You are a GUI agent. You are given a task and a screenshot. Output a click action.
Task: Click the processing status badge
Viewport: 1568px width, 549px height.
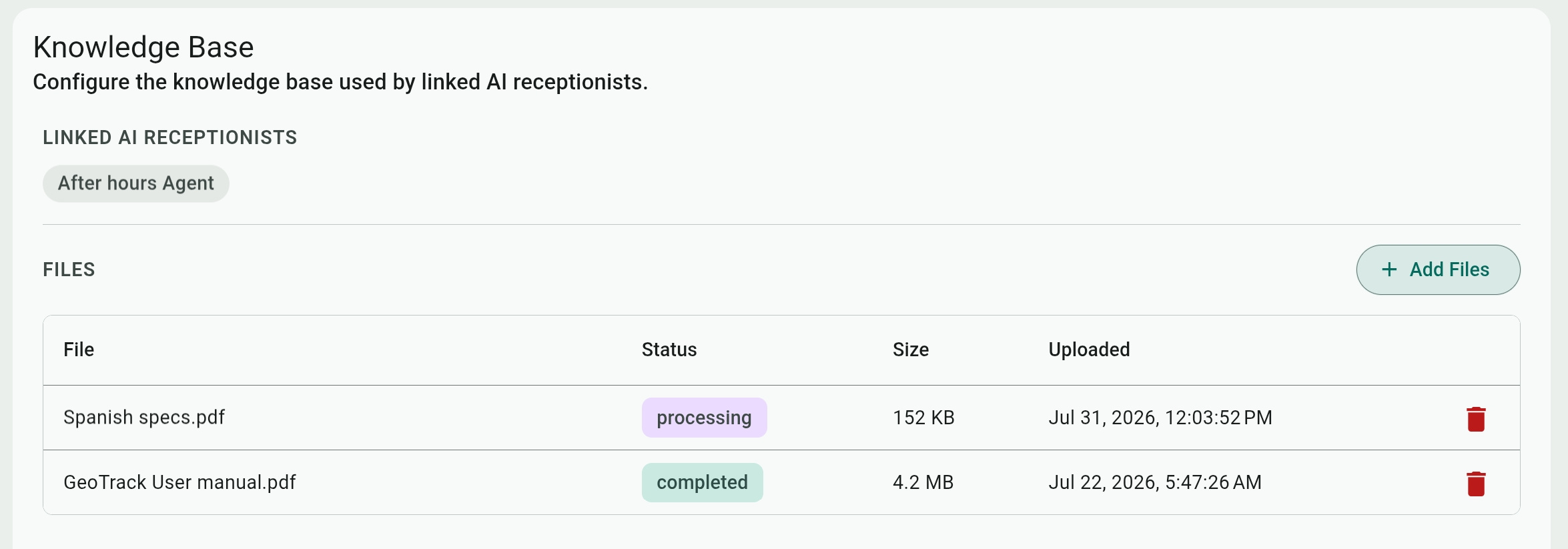click(x=704, y=418)
